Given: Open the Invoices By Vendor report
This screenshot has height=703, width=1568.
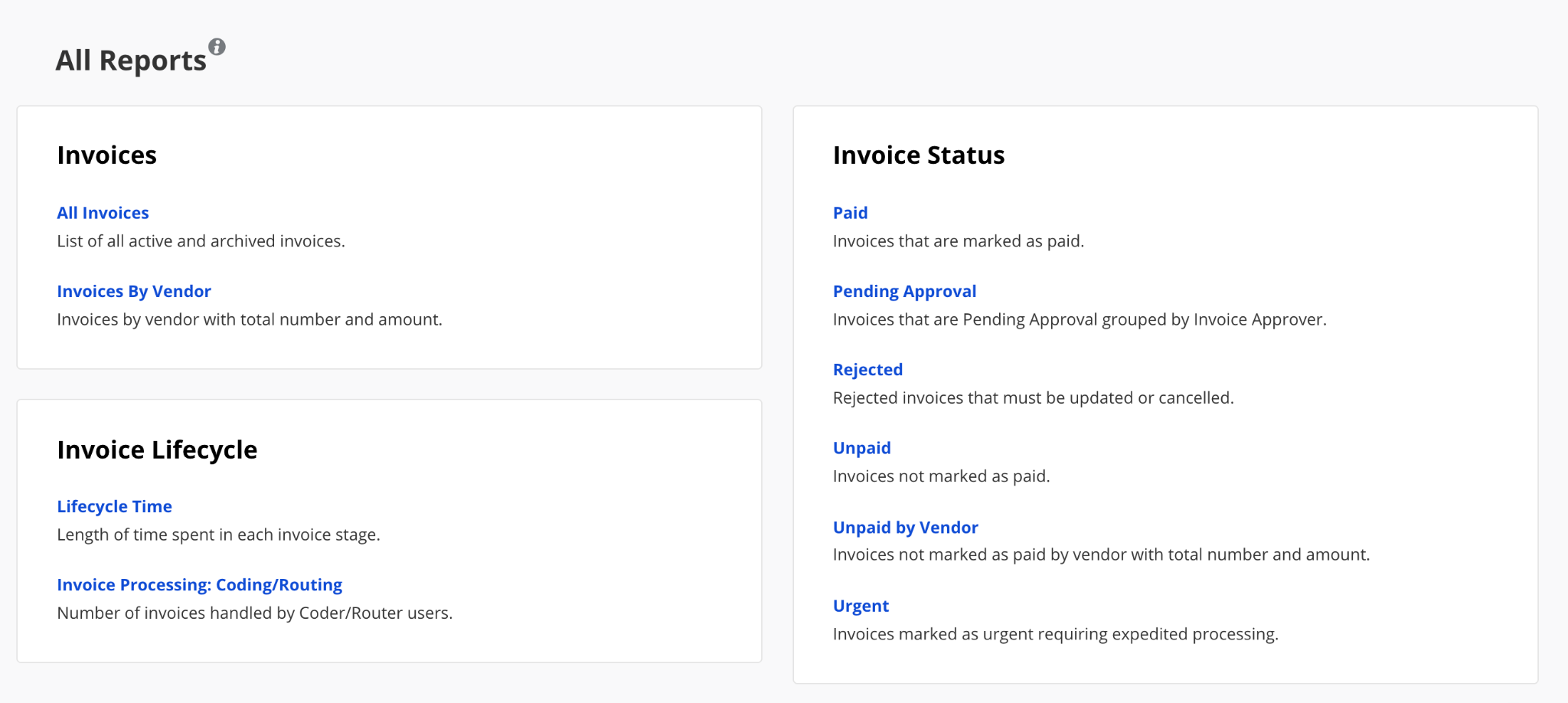Looking at the screenshot, I should pyautogui.click(x=134, y=291).
